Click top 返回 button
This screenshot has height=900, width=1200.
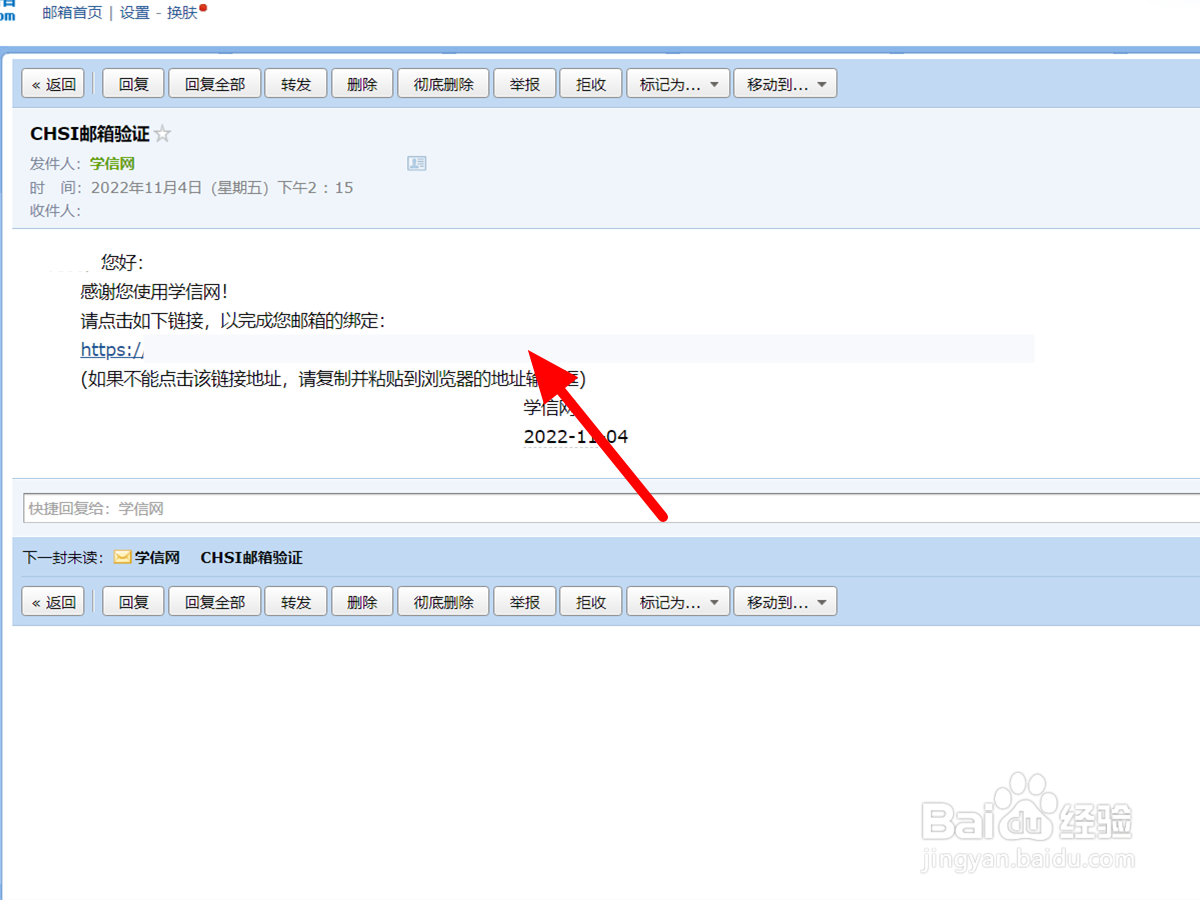point(54,85)
